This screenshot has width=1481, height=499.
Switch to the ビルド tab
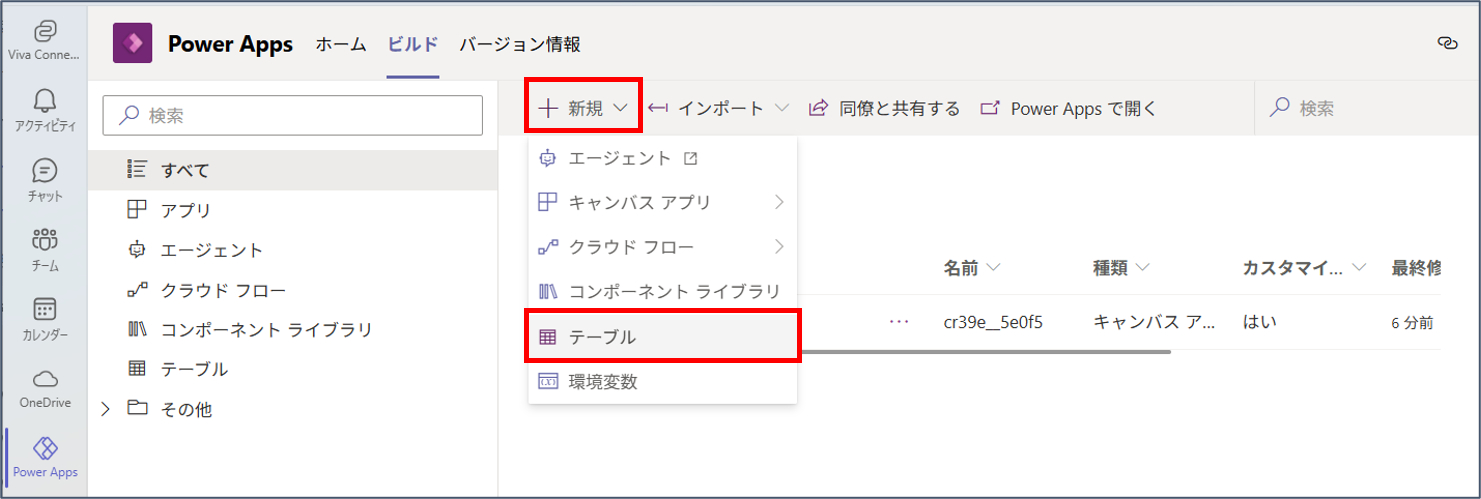412,44
